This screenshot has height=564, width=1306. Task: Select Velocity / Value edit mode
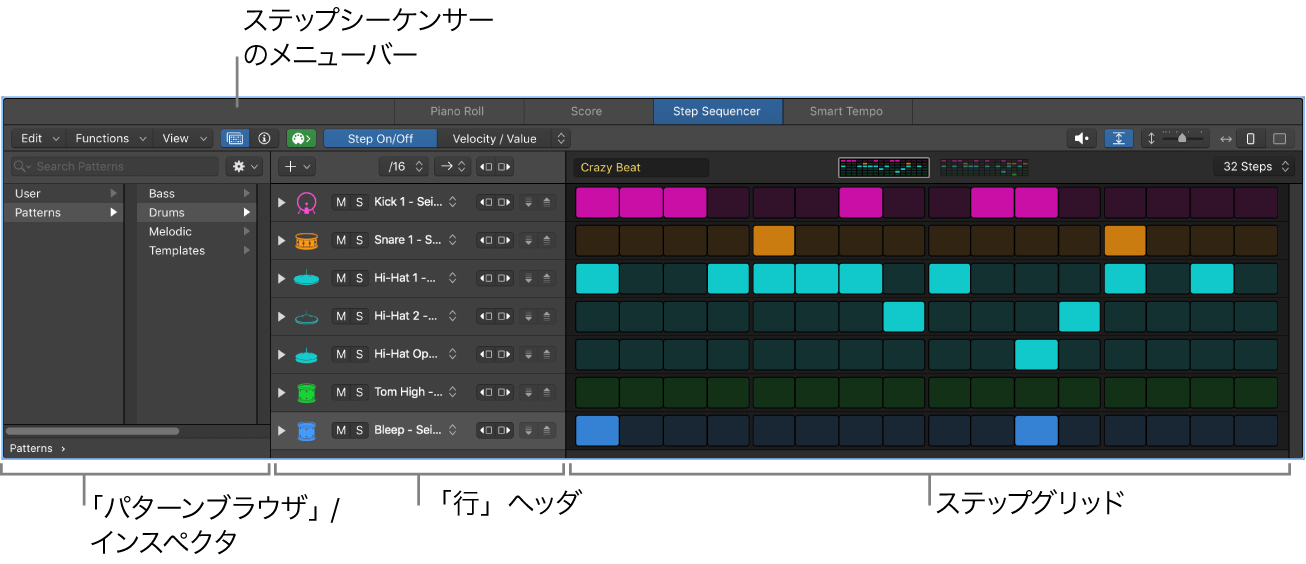click(495, 139)
